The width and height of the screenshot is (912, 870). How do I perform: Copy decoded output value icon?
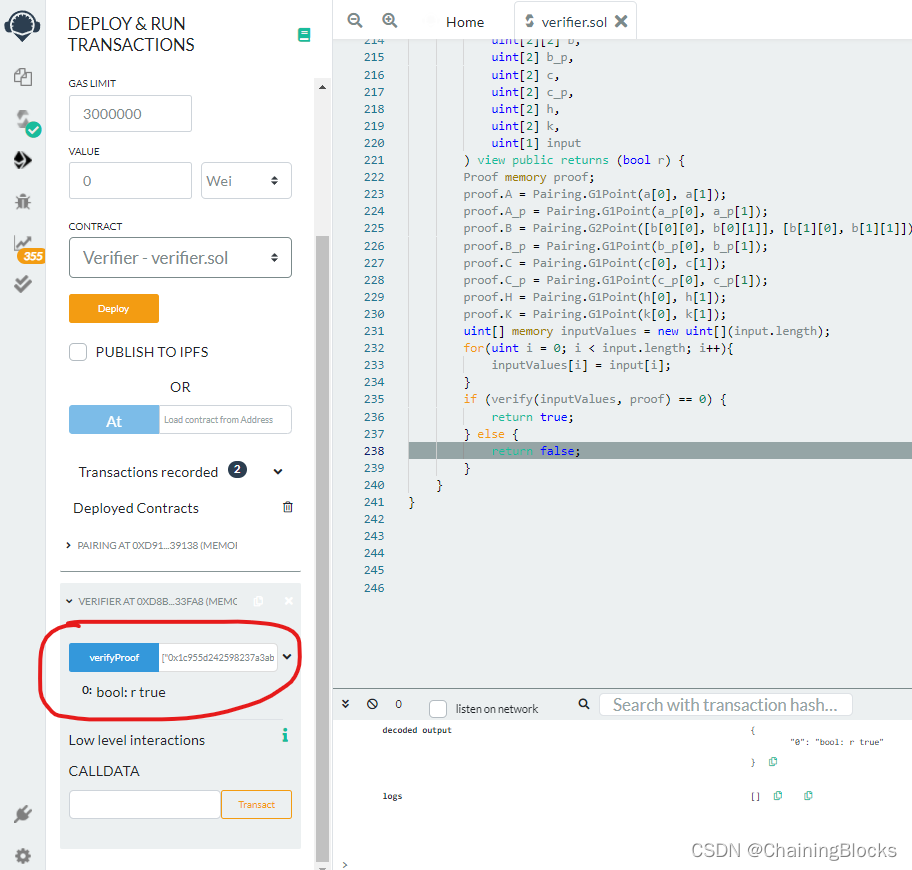[772, 762]
